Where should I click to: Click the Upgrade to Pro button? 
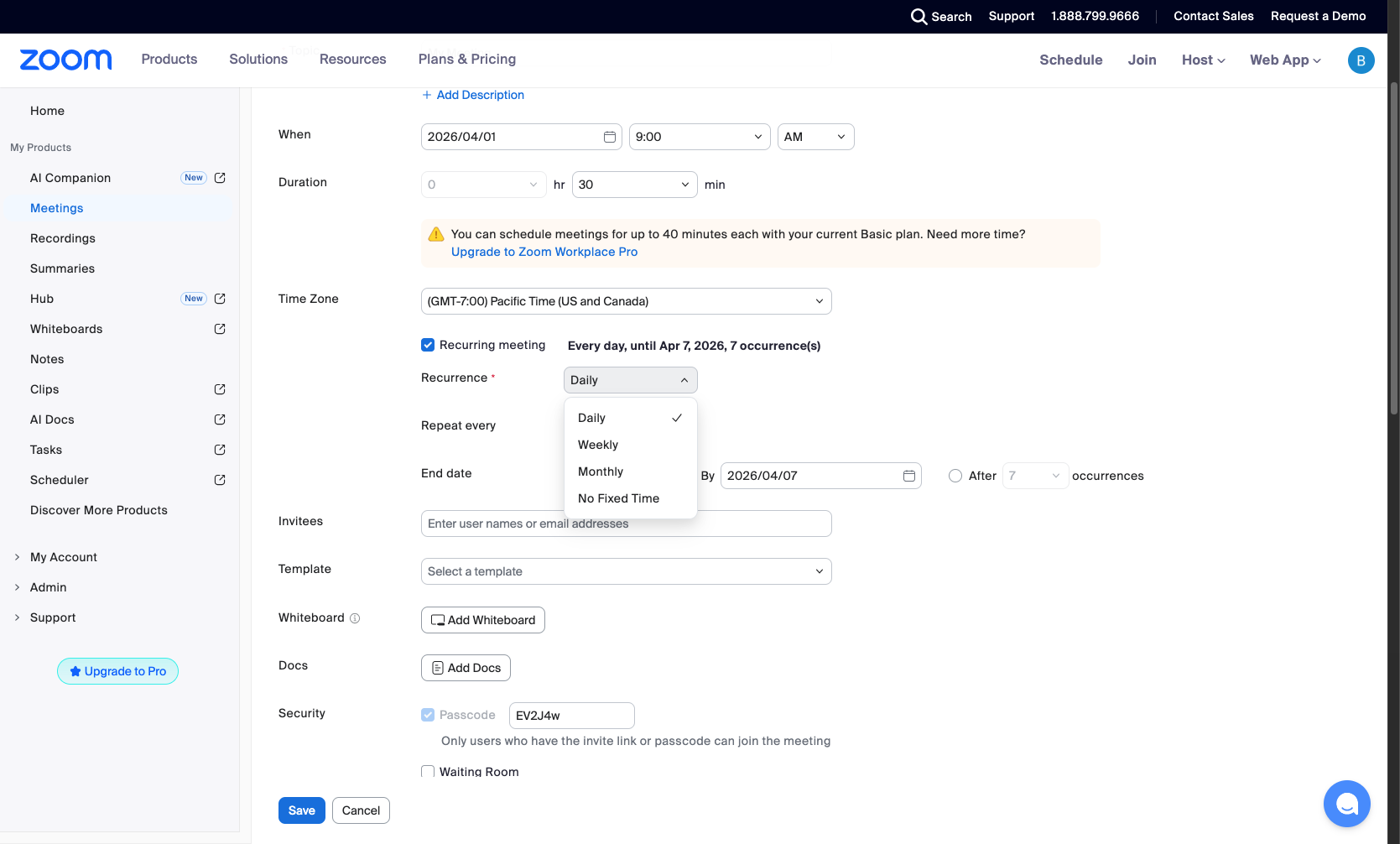(x=117, y=671)
